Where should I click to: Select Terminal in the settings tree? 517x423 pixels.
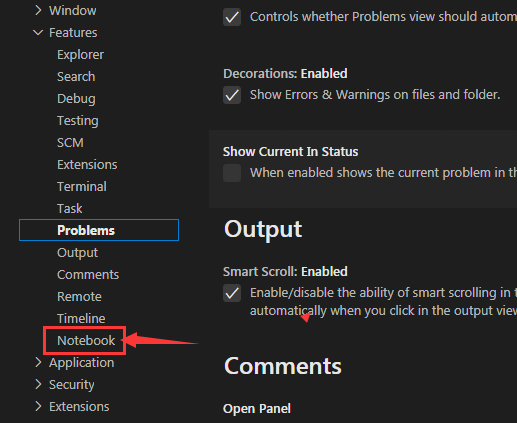(x=82, y=187)
